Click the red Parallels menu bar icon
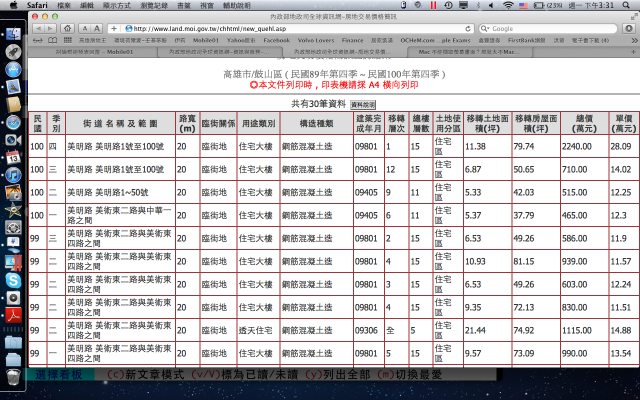The image size is (640, 400). click(433, 5)
